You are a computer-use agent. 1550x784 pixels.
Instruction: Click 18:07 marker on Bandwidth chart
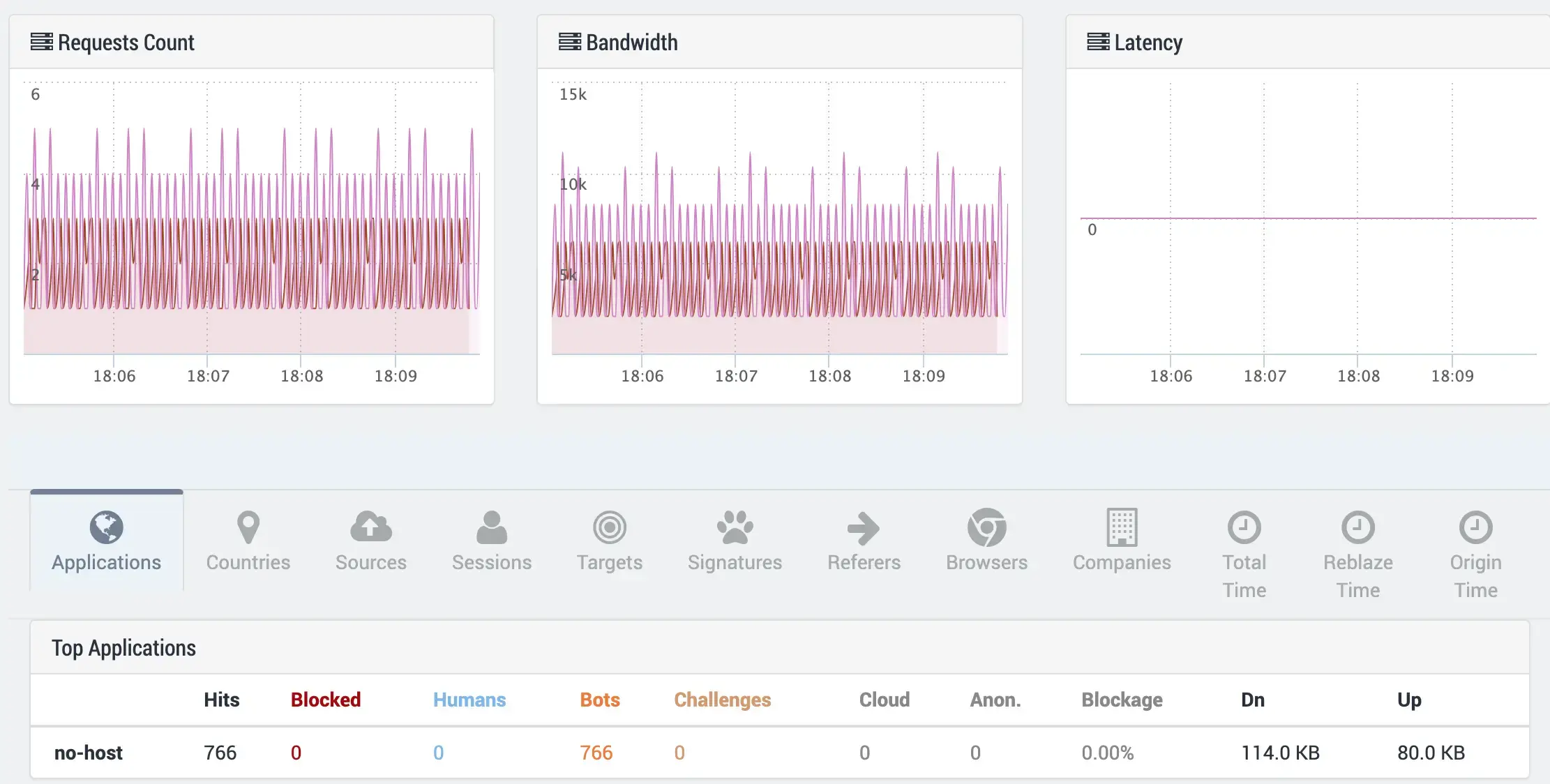(x=736, y=376)
